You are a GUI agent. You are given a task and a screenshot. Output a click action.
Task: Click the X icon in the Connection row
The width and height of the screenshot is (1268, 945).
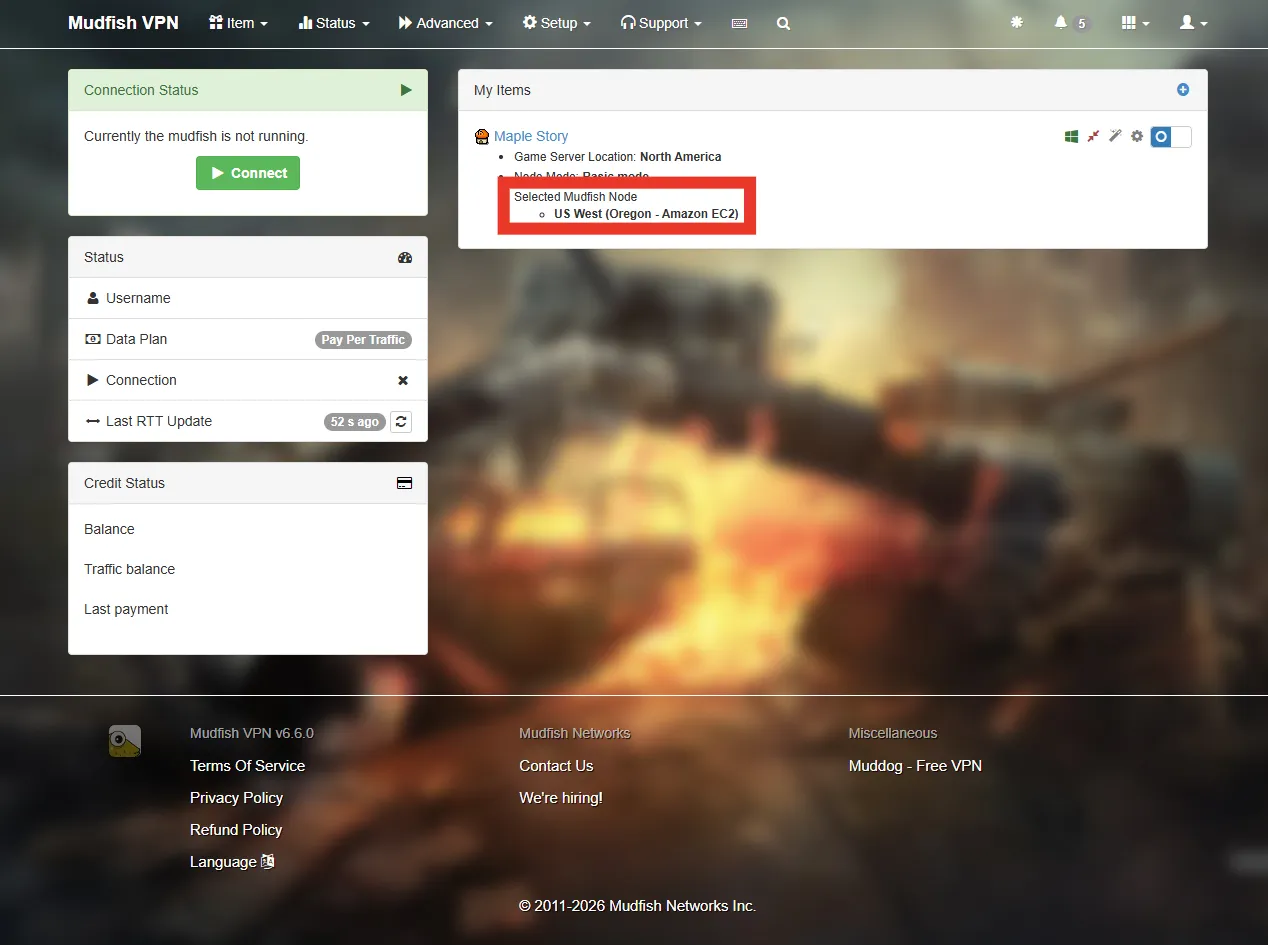pos(403,380)
